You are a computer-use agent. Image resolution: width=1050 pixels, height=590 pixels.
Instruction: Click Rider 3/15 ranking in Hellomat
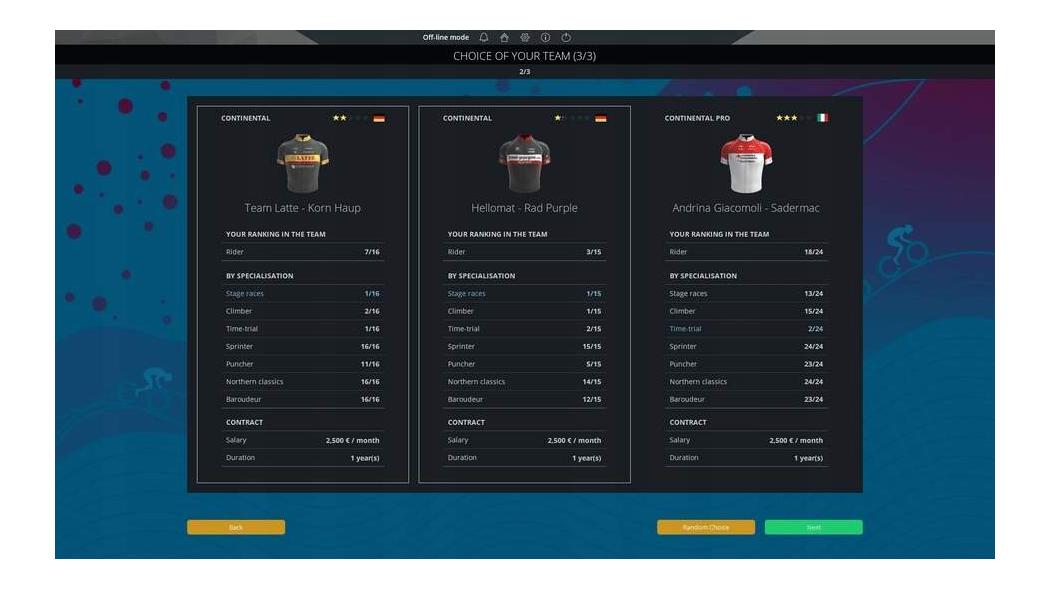coord(524,252)
